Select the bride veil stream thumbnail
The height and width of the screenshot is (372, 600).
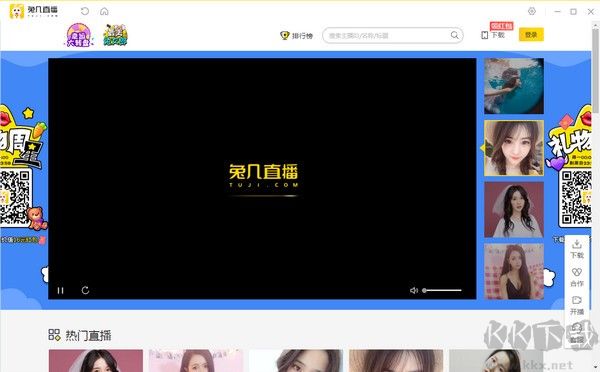514,210
